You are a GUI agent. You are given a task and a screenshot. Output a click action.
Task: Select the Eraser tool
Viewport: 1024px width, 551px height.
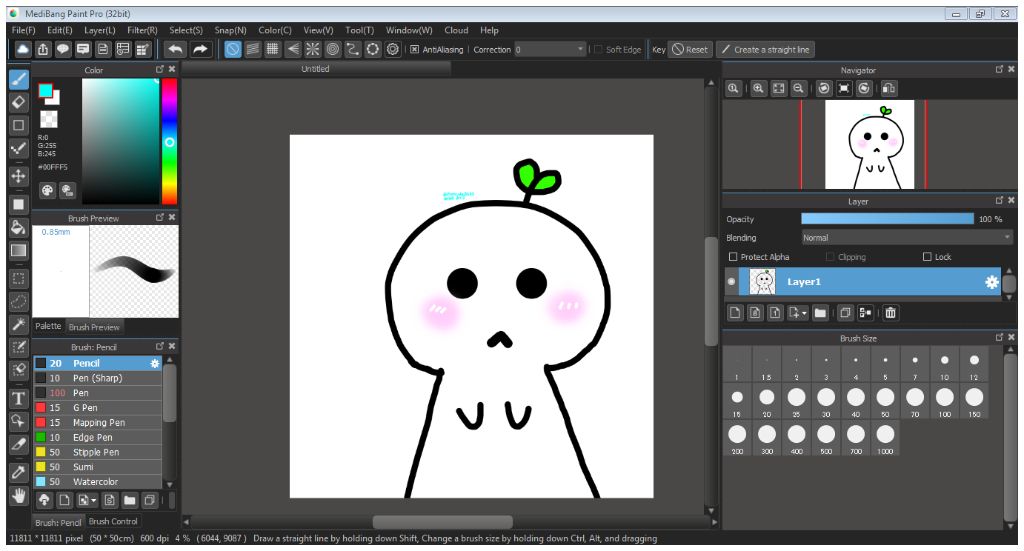pyautogui.click(x=18, y=102)
